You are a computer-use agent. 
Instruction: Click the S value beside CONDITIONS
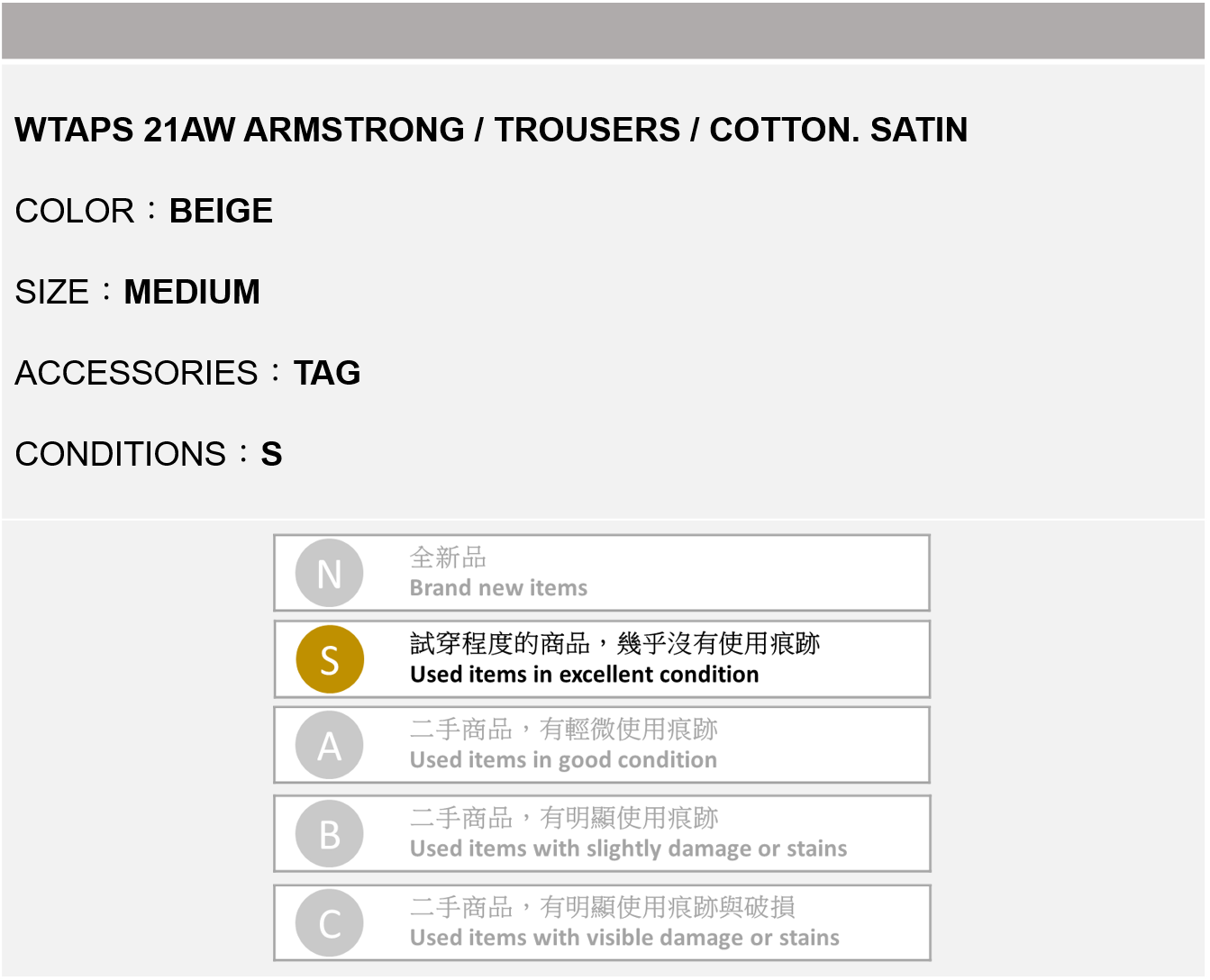coord(271,454)
